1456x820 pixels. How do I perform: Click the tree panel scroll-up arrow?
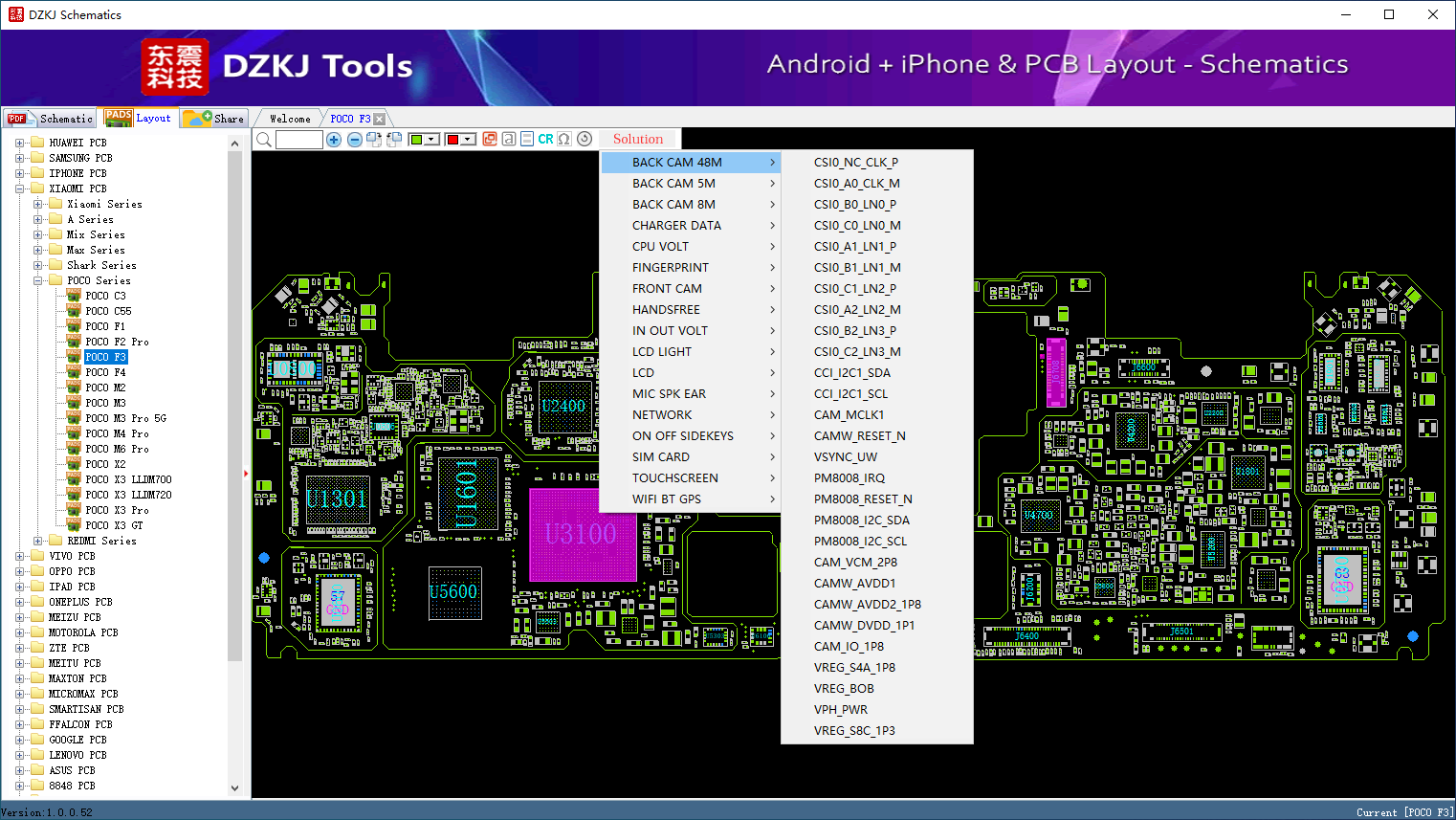pos(235,144)
